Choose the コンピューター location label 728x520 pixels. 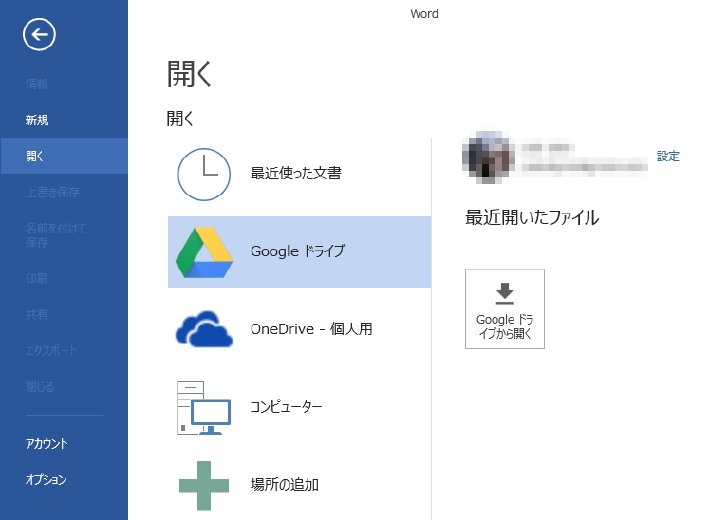pyautogui.click(x=286, y=407)
